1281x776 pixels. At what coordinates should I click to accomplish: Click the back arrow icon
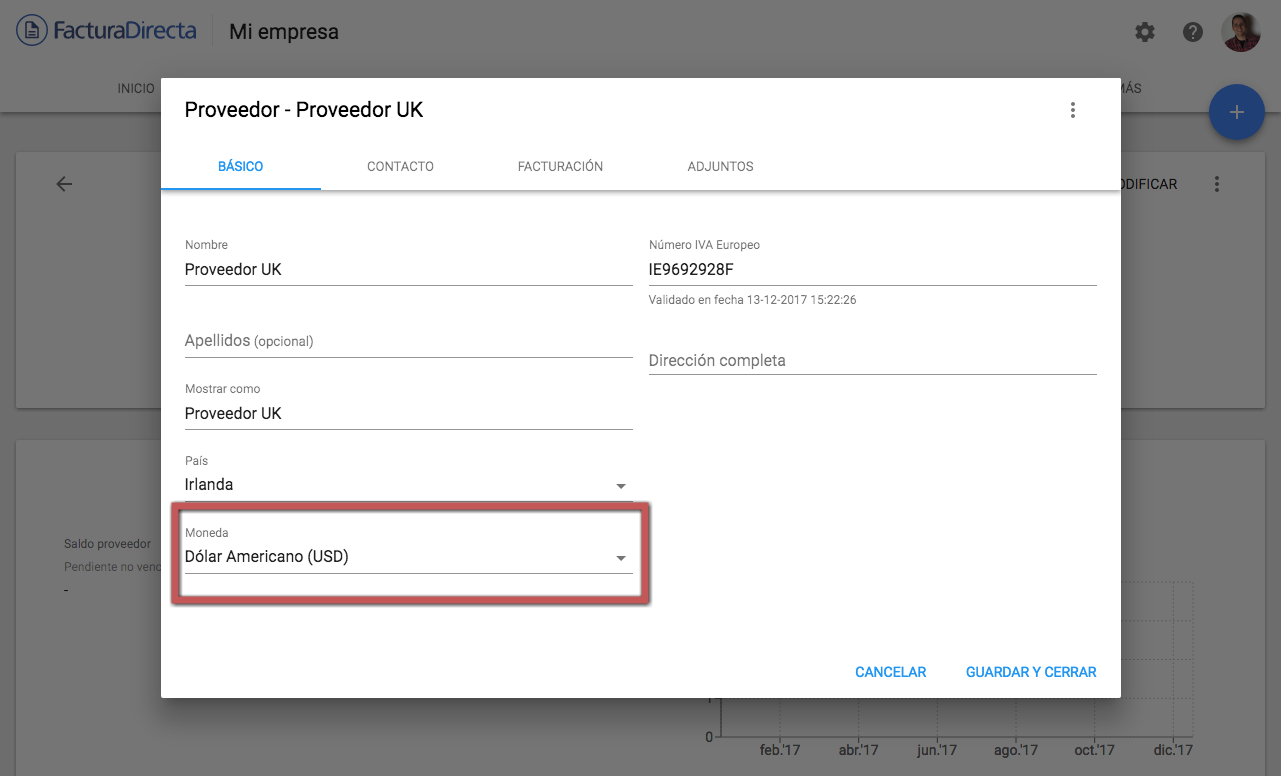pyautogui.click(x=64, y=184)
